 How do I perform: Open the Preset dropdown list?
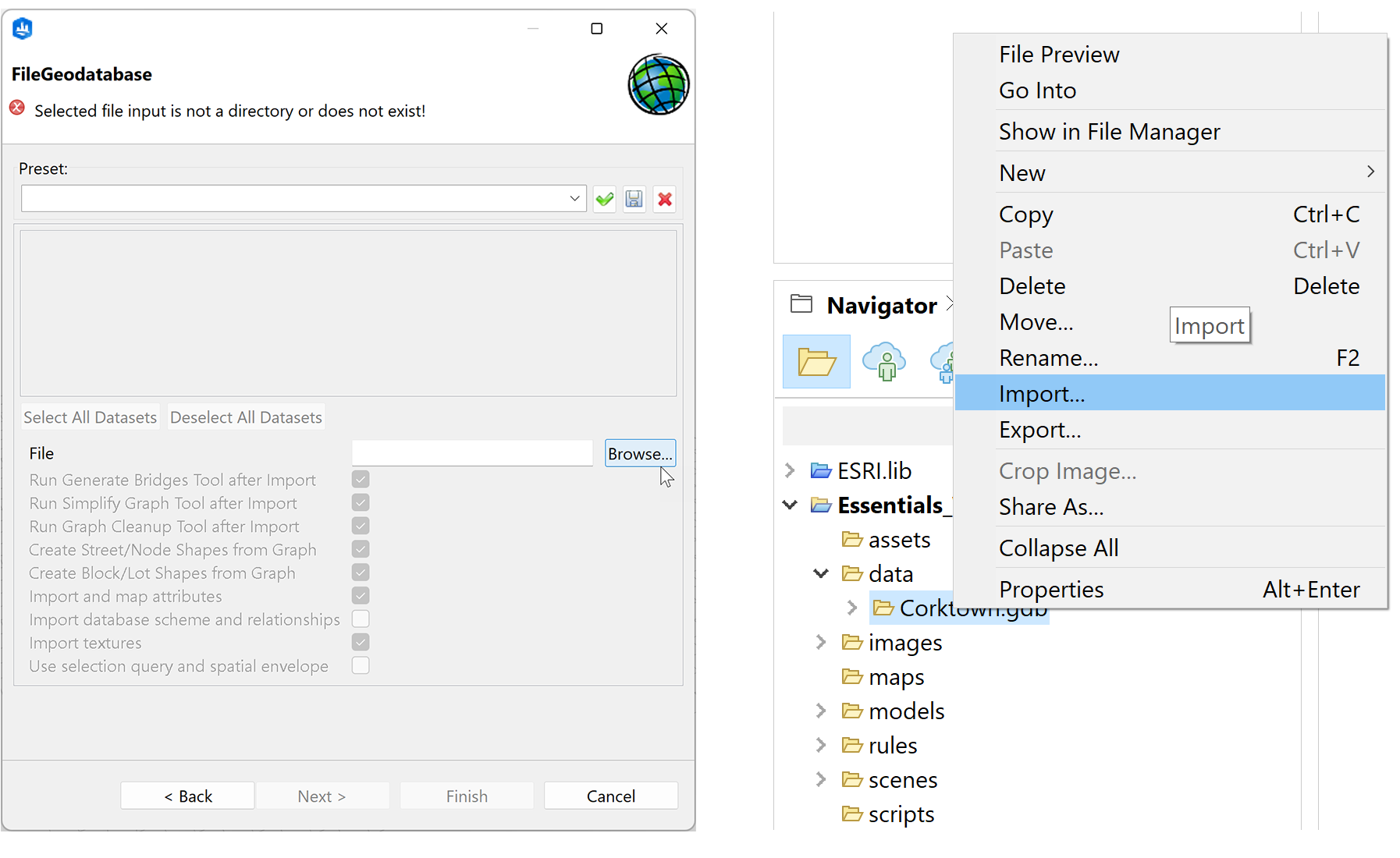[574, 198]
